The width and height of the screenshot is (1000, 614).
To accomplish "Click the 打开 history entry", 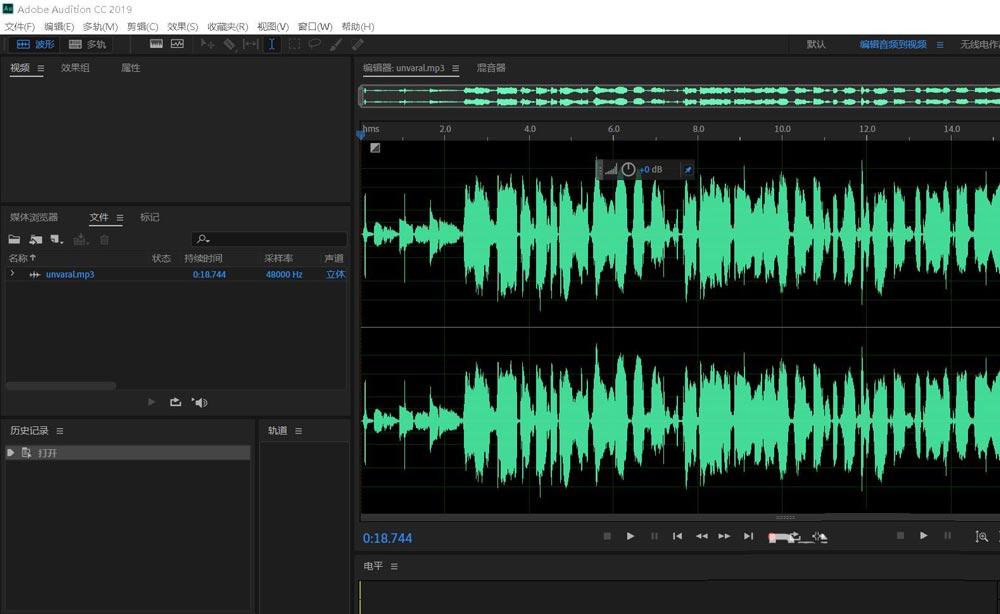I will coord(48,453).
